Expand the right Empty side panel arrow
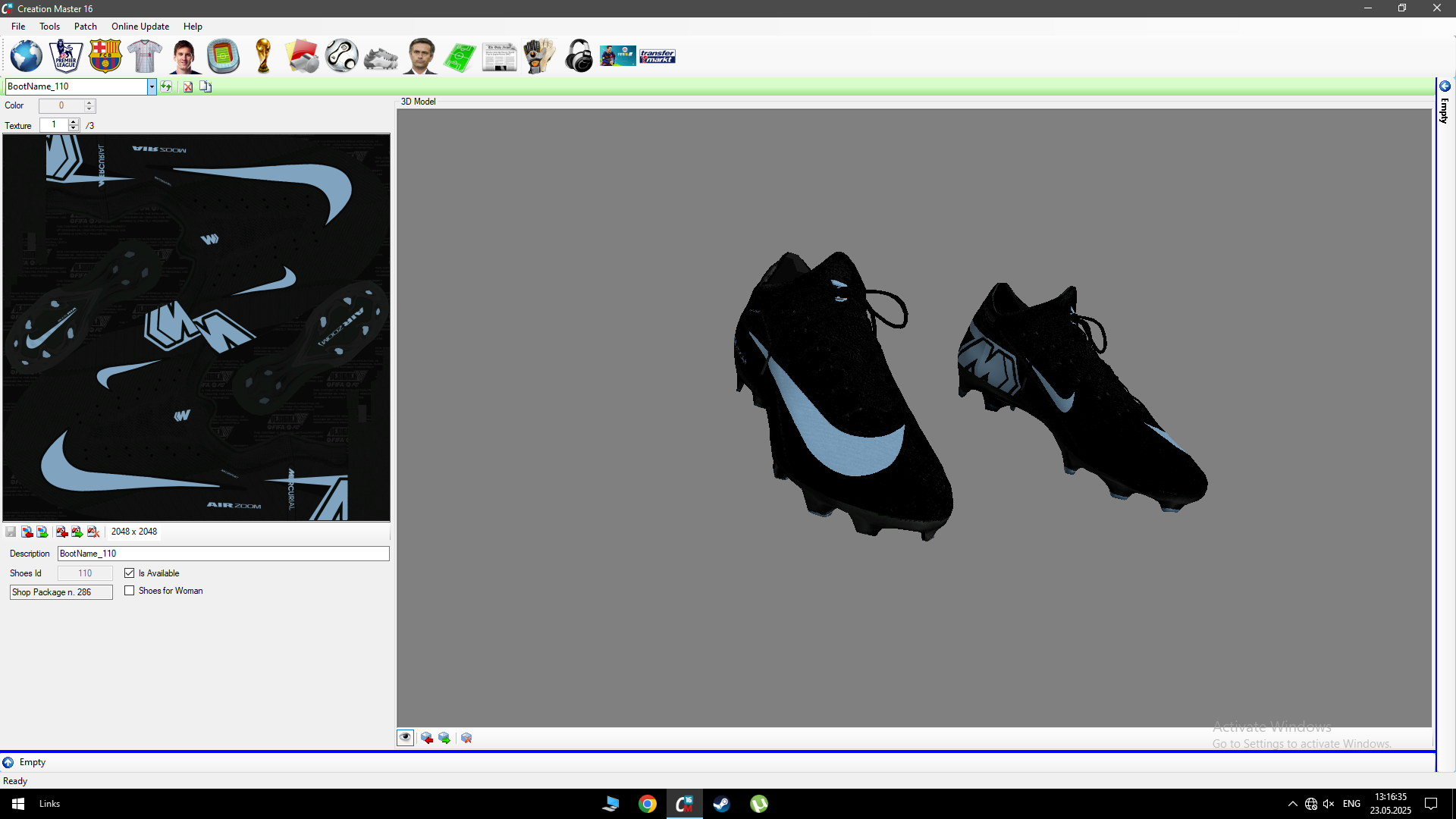The image size is (1456, 819). point(1445,86)
